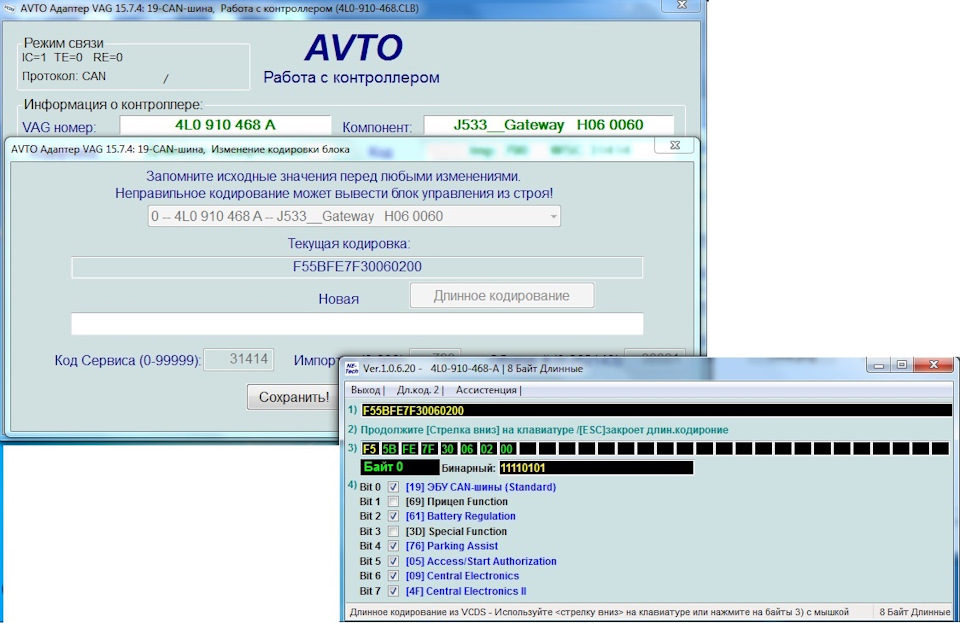Click the AVTO app icon in main title bar

click(9, 9)
